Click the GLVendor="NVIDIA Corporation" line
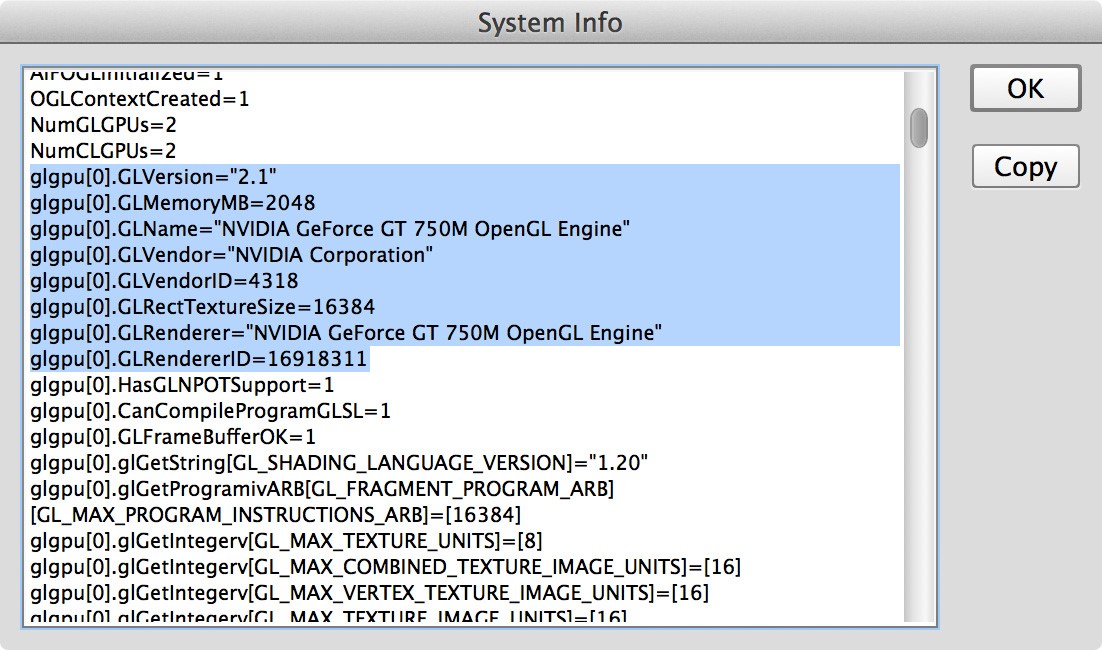 pos(231,255)
